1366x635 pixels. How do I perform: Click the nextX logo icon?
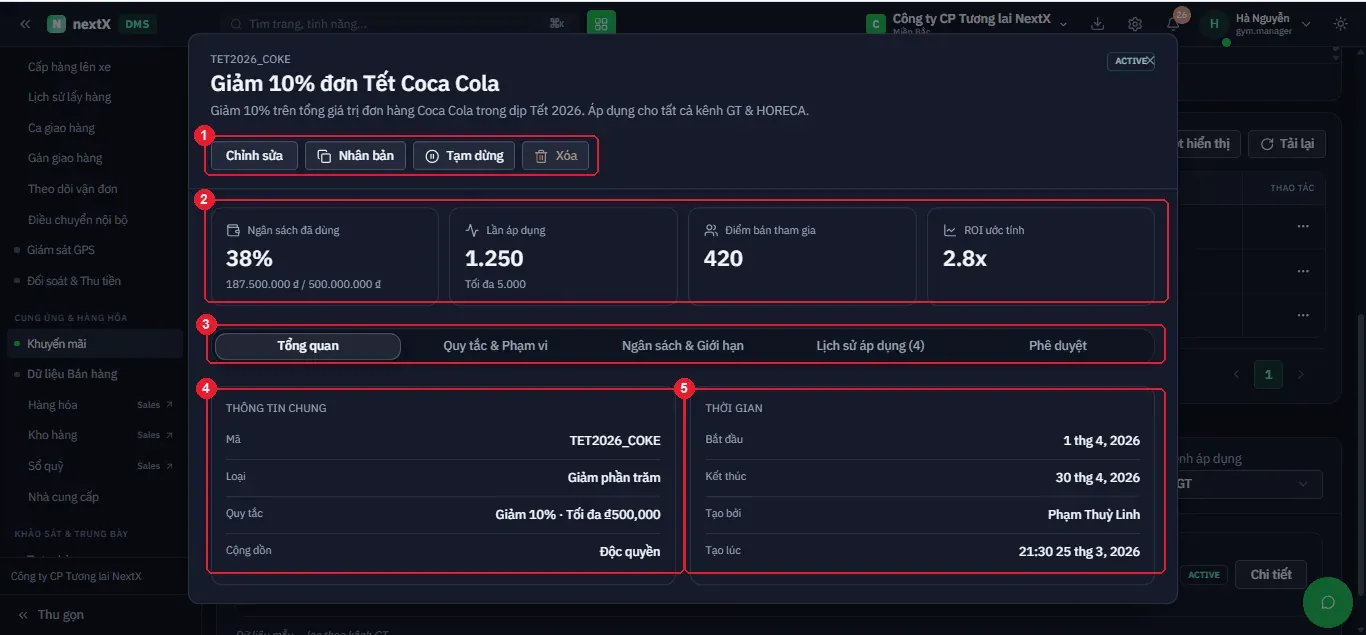(x=56, y=24)
